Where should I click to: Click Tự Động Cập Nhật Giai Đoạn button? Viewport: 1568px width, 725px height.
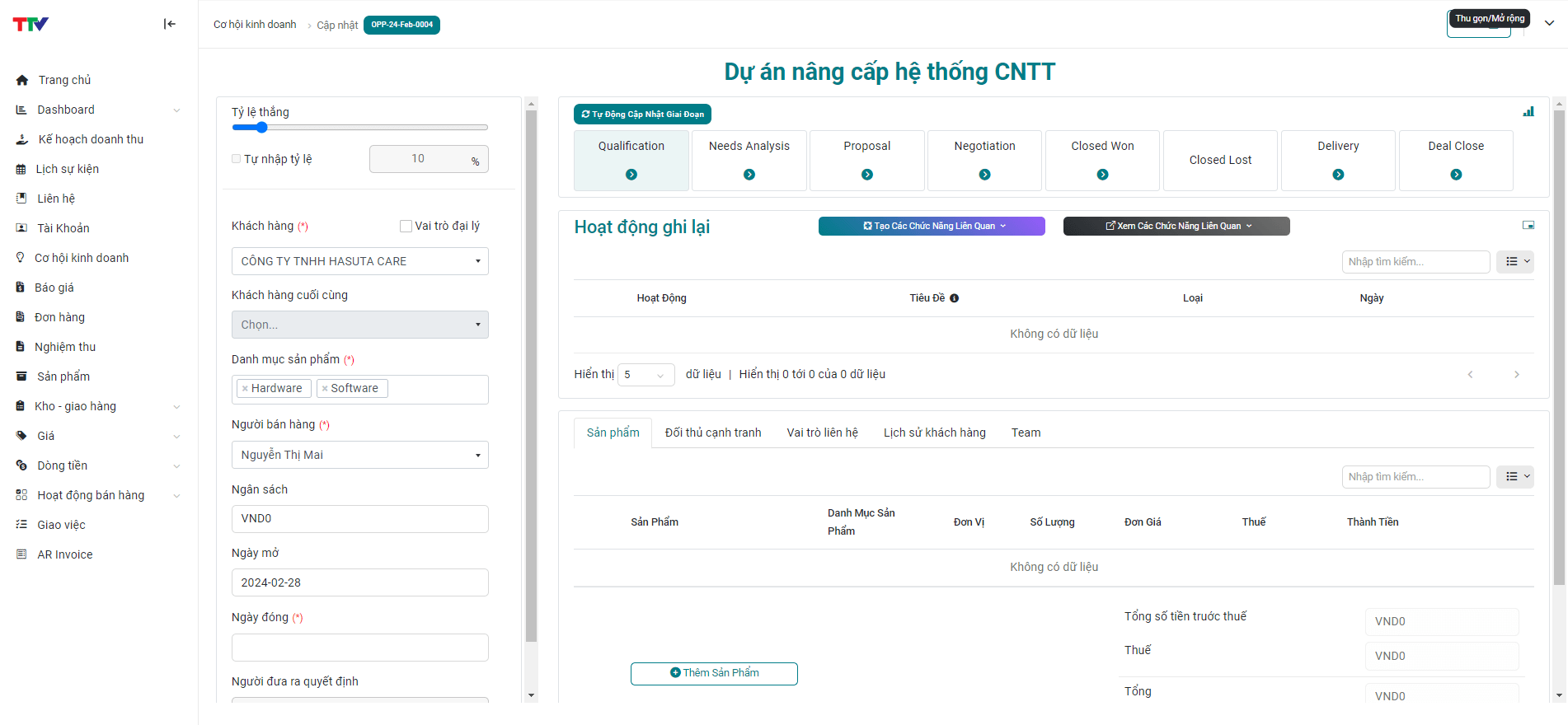coord(642,115)
